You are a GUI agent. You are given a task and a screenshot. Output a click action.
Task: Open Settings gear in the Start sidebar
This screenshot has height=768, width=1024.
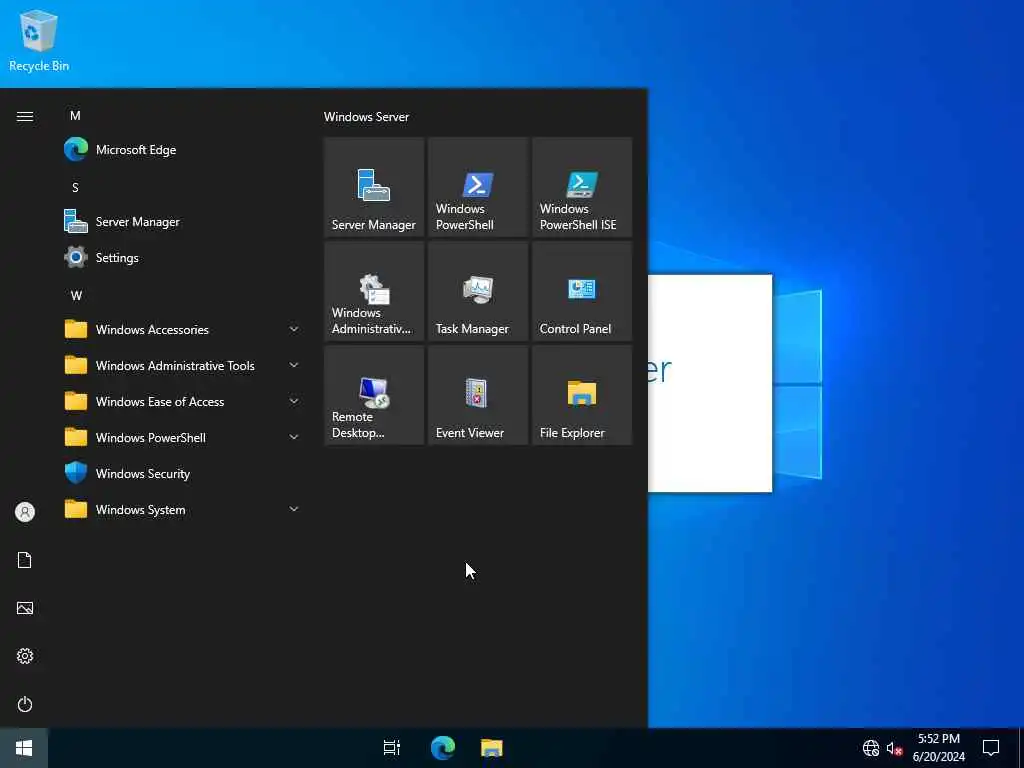coord(25,656)
